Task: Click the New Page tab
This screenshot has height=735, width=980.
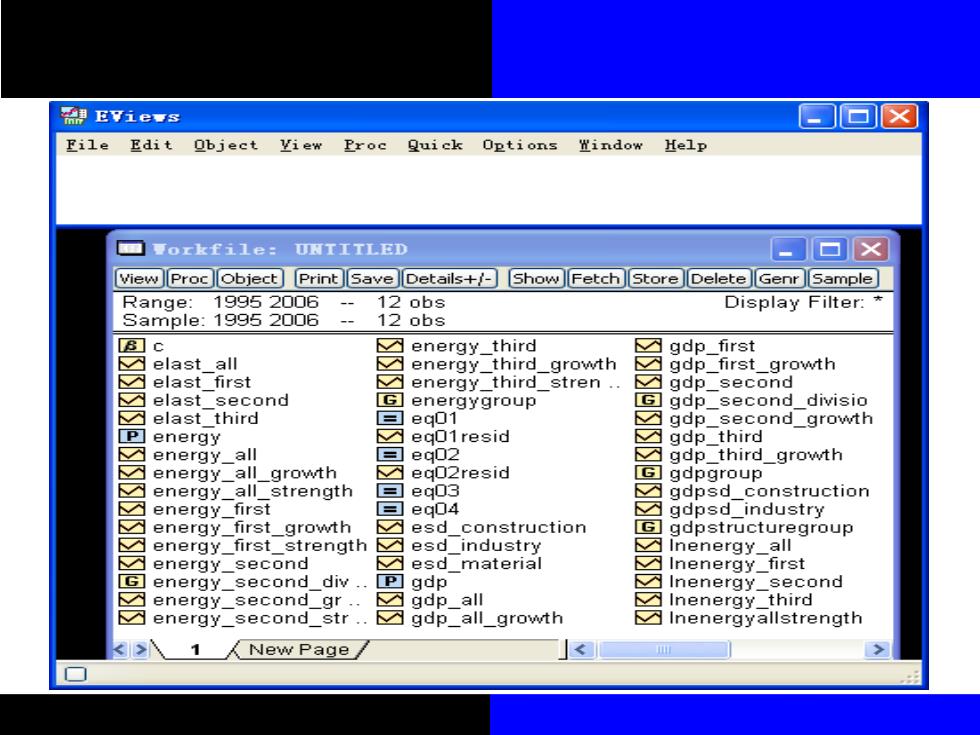Action: tap(299, 649)
